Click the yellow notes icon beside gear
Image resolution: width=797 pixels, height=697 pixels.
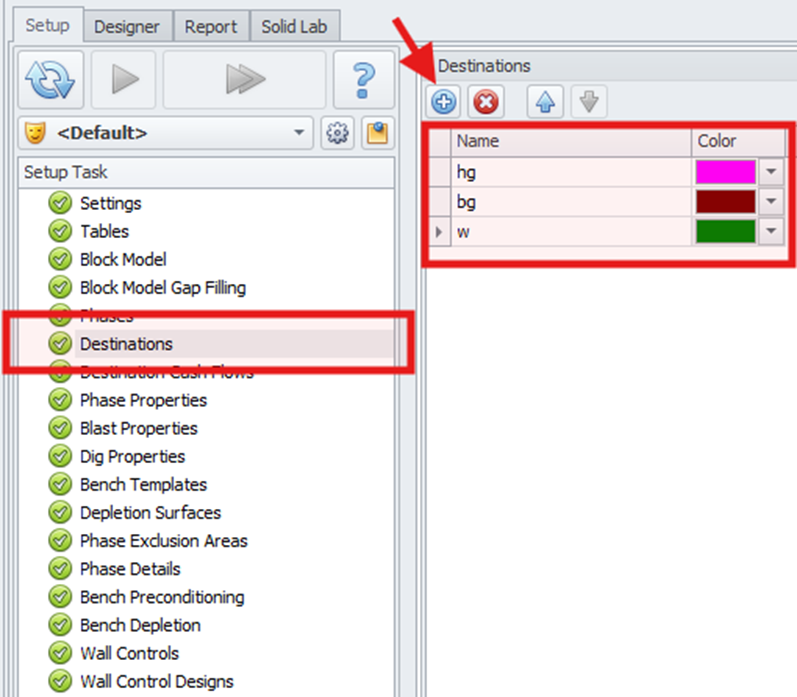point(376,133)
